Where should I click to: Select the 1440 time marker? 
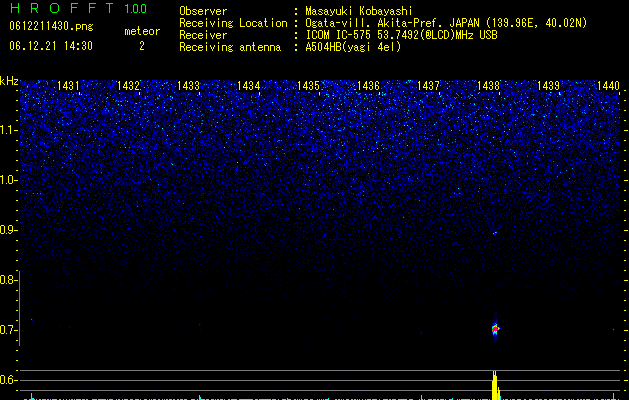click(x=608, y=85)
